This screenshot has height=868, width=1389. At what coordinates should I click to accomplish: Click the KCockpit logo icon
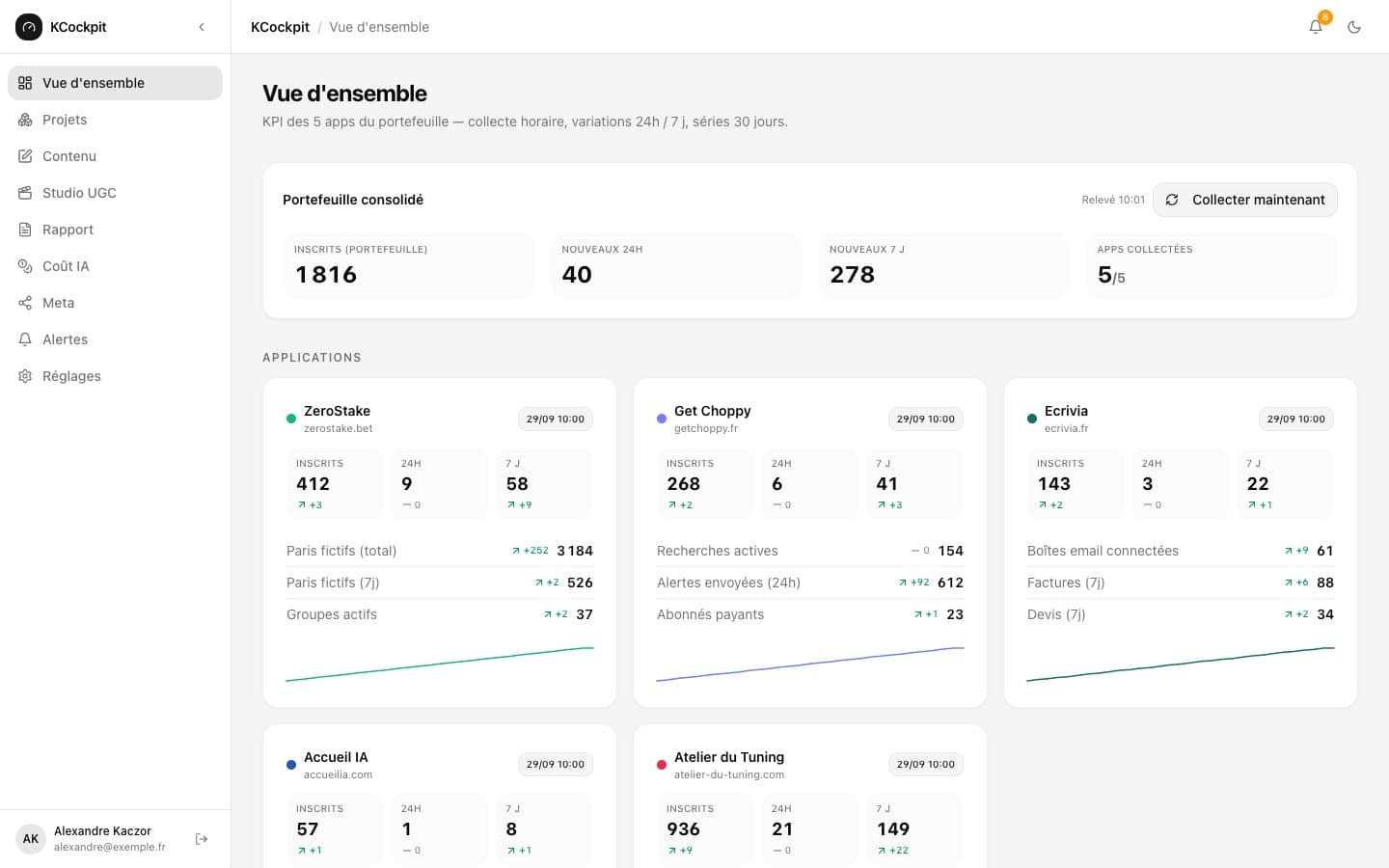[x=29, y=27]
